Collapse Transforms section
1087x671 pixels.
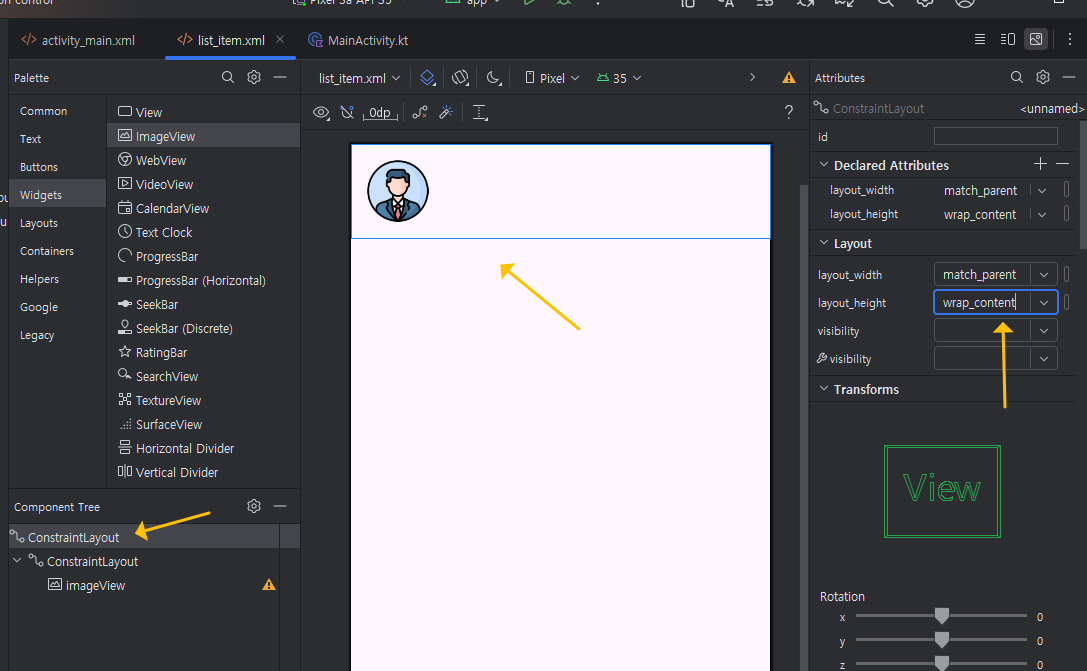click(824, 389)
